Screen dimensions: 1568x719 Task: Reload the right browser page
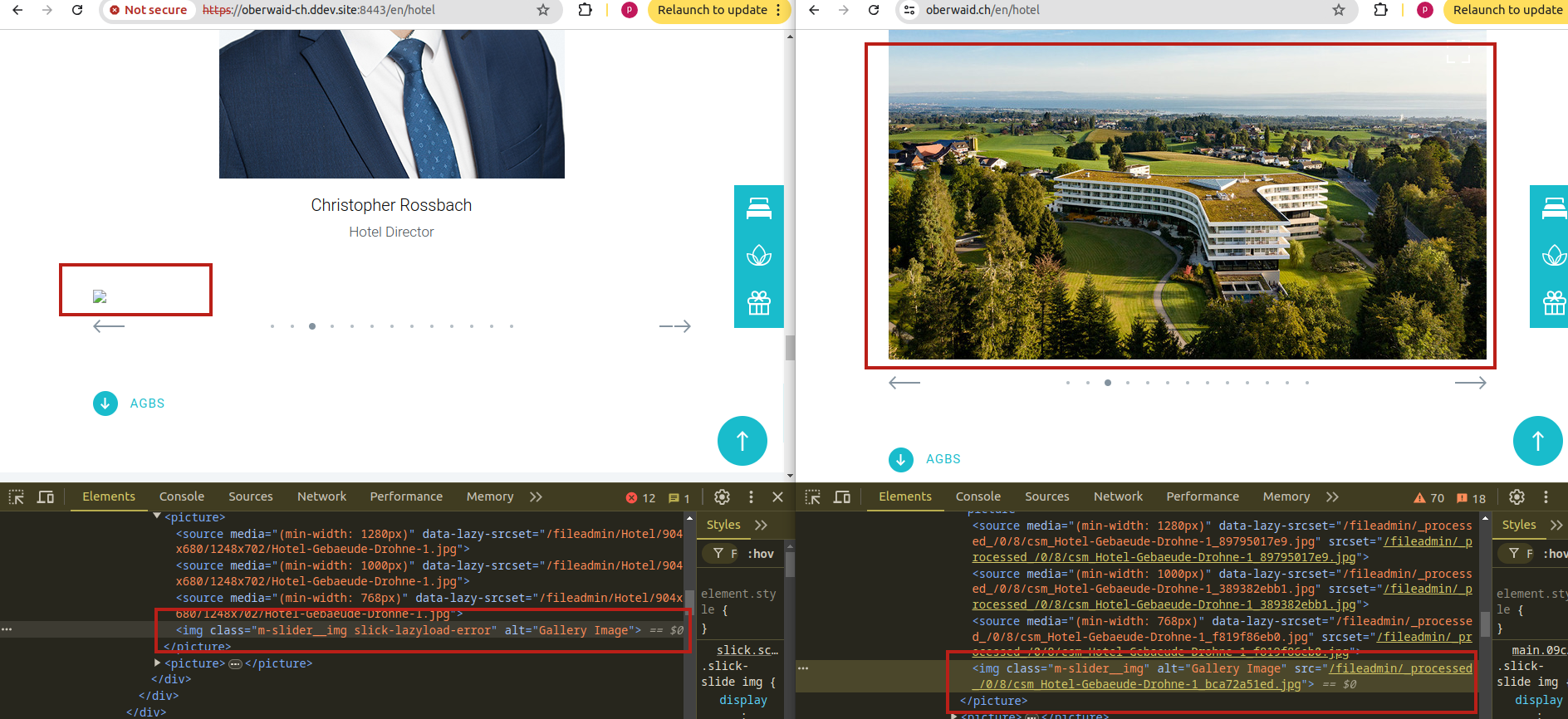pos(874,10)
